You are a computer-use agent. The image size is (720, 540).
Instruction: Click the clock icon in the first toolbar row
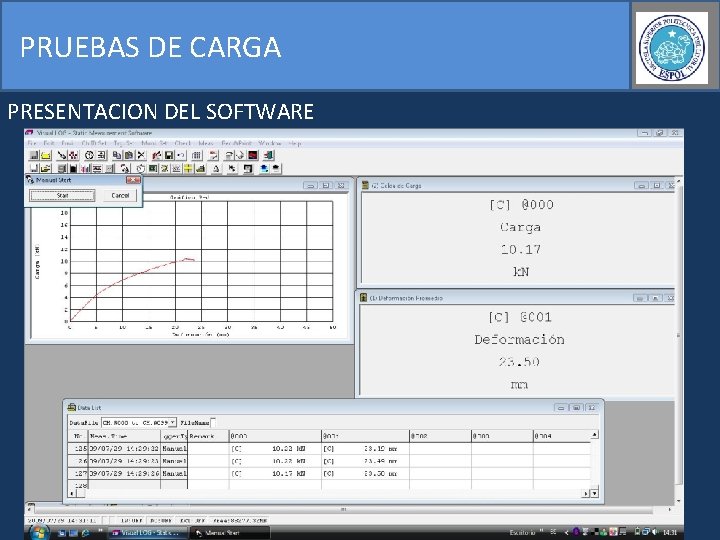pos(89,155)
